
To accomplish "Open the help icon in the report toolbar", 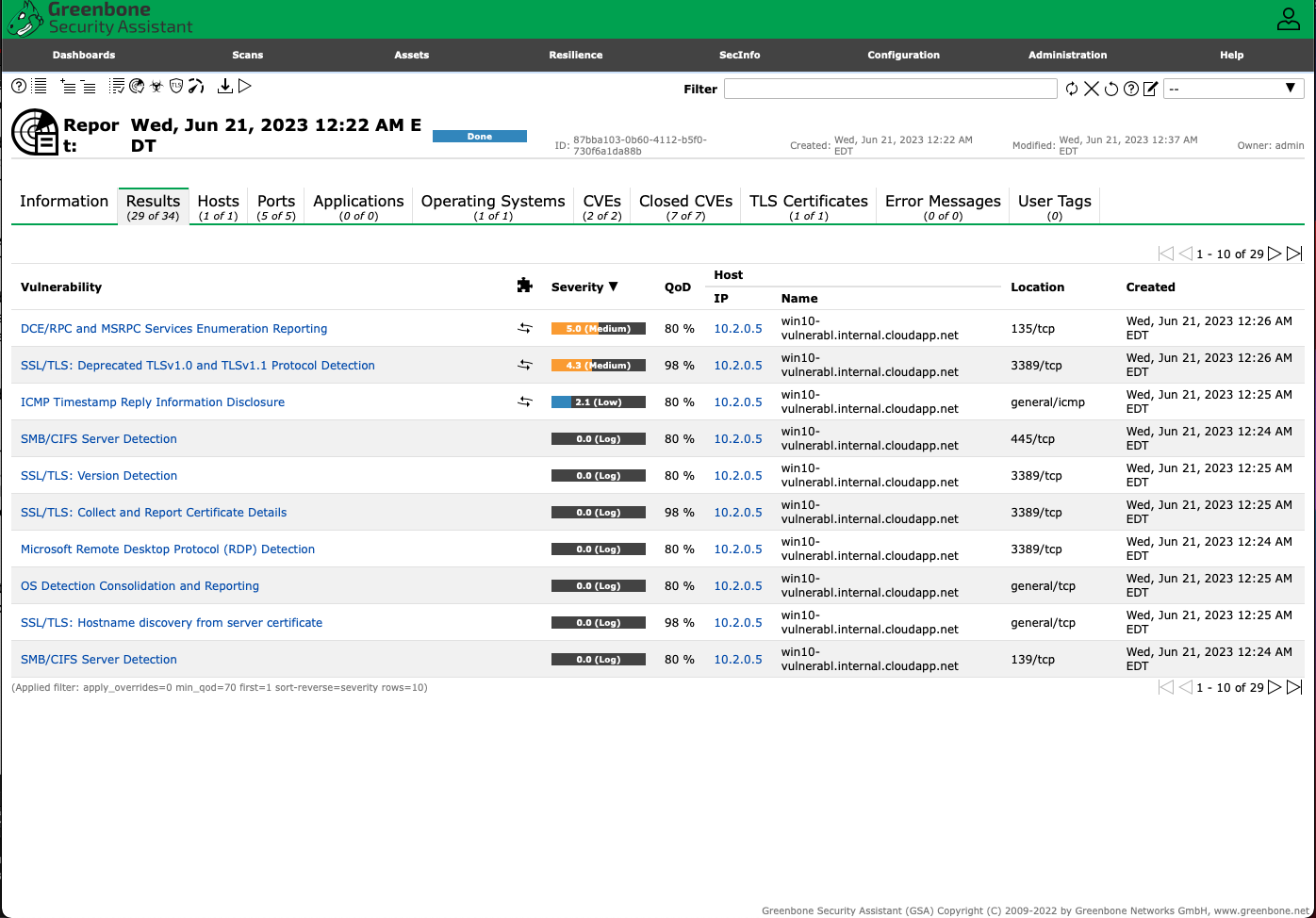I will (x=19, y=86).
